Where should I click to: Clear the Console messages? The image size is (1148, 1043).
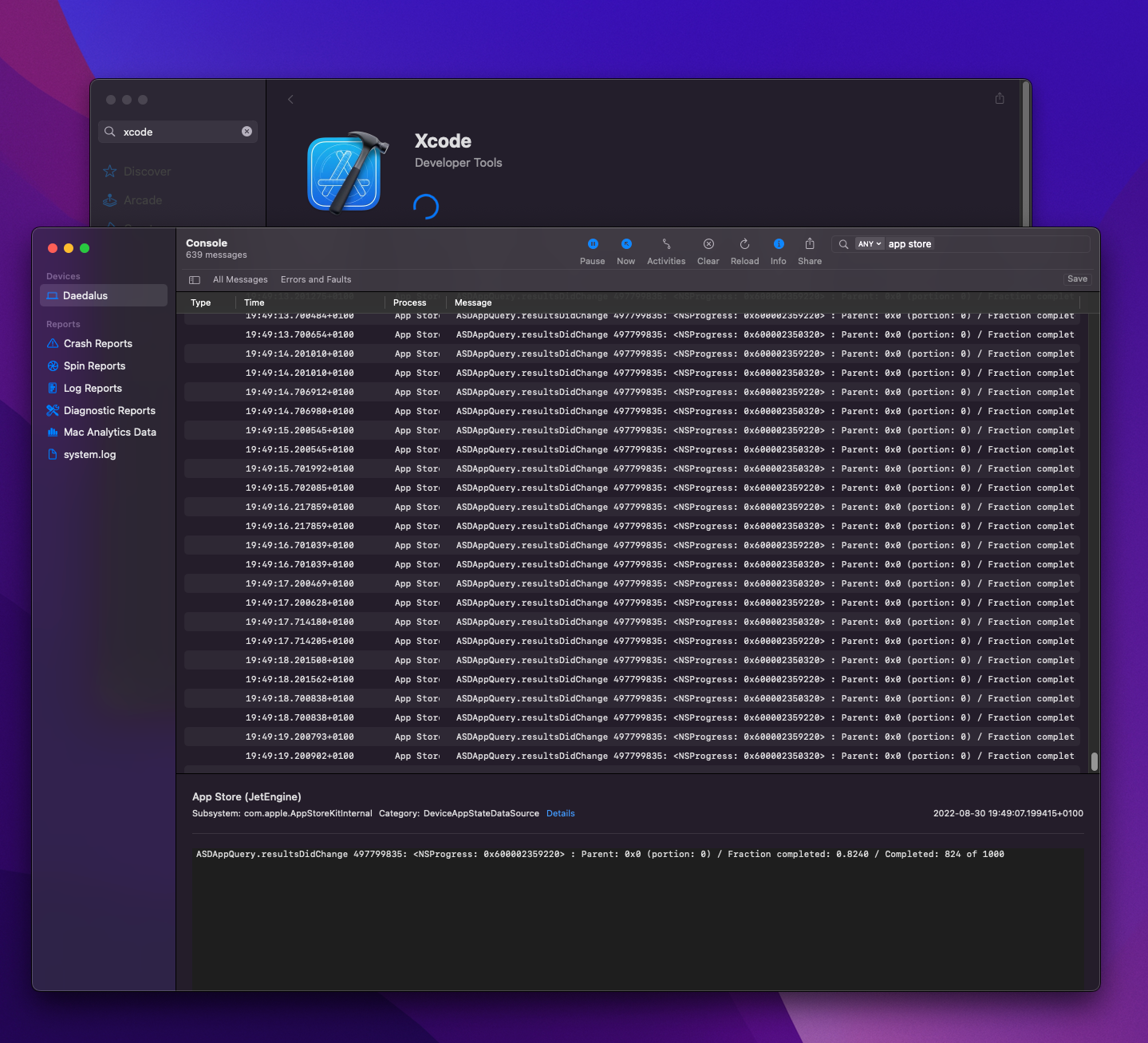(708, 244)
